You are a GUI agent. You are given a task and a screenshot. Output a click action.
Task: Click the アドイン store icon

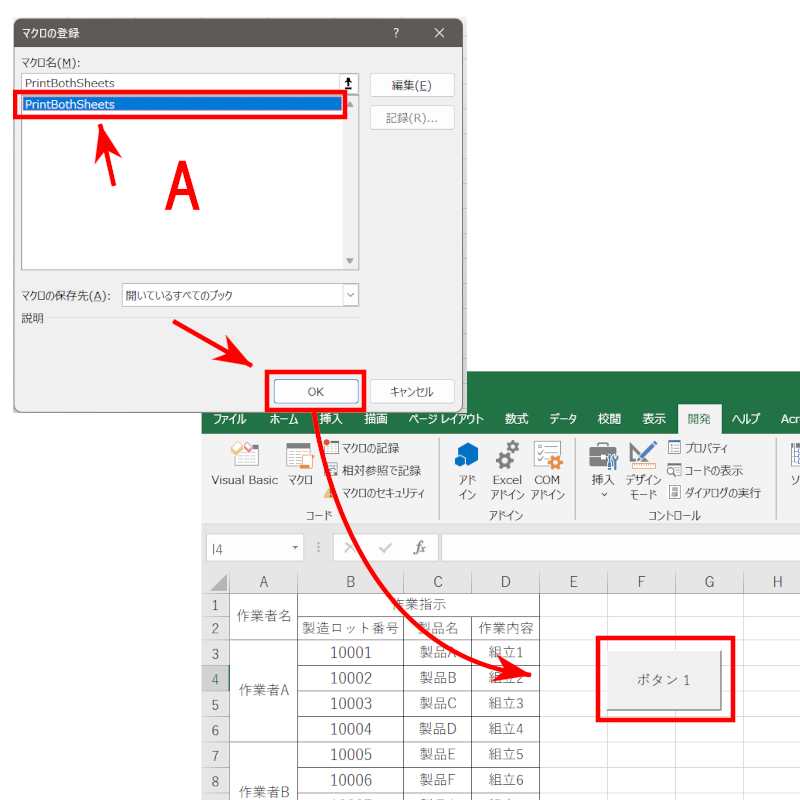(x=467, y=468)
